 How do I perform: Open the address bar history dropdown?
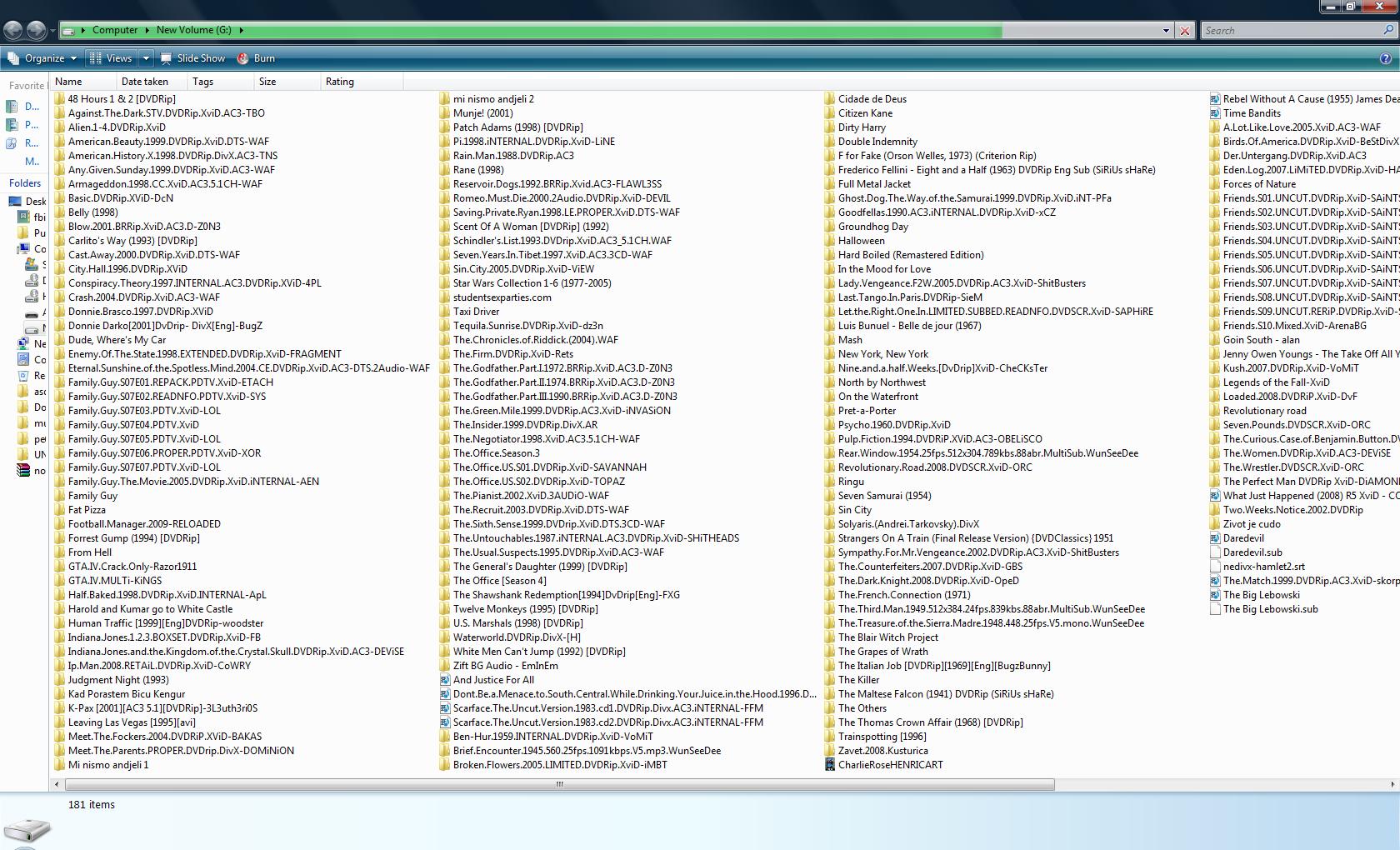(1166, 31)
